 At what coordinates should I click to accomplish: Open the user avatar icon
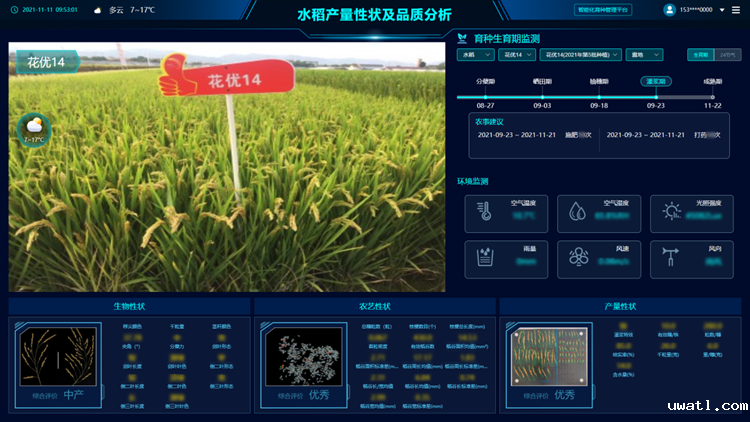point(669,10)
